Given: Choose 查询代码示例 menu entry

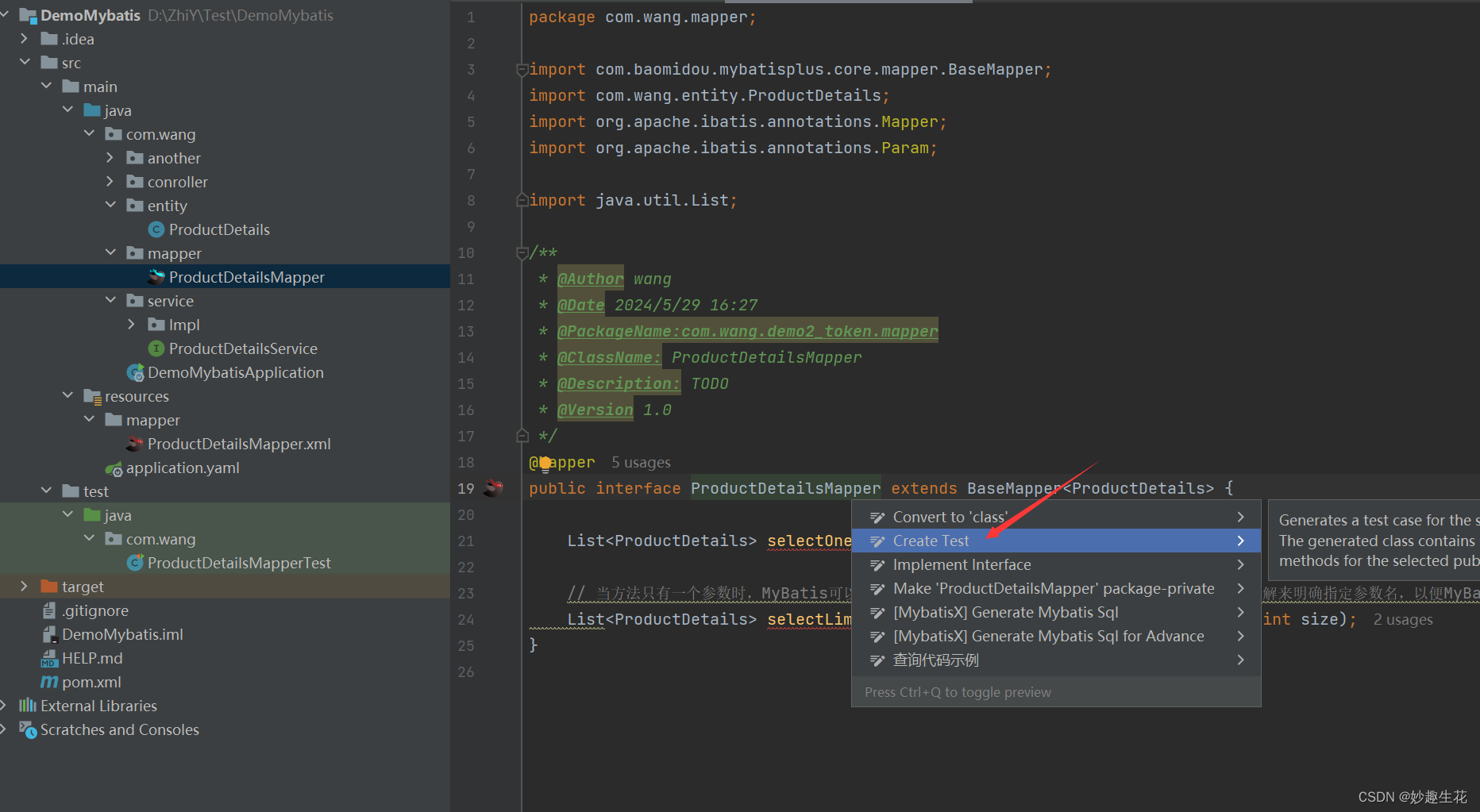Looking at the screenshot, I should pyautogui.click(x=1056, y=660).
